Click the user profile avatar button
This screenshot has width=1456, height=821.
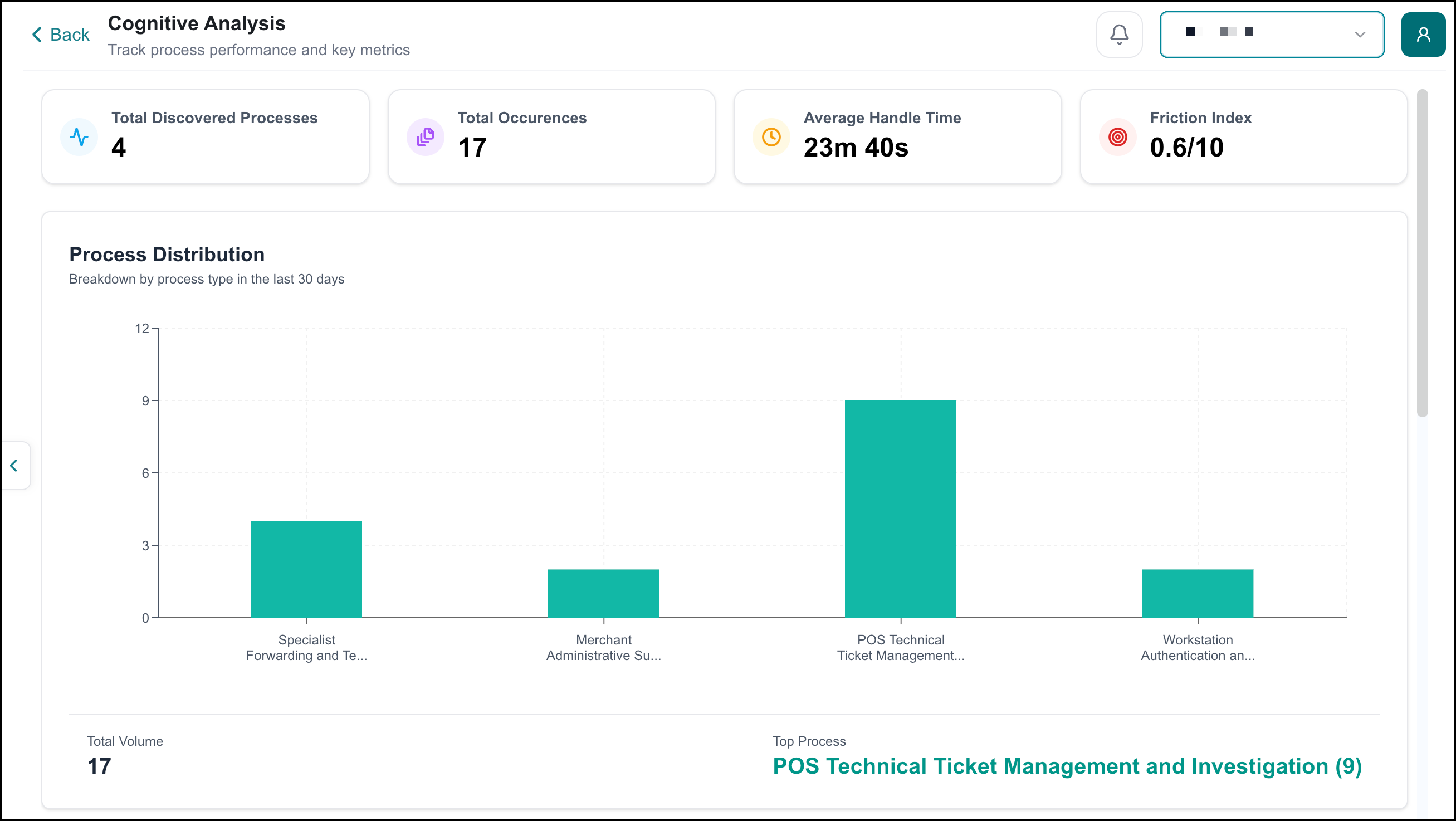coord(1423,35)
